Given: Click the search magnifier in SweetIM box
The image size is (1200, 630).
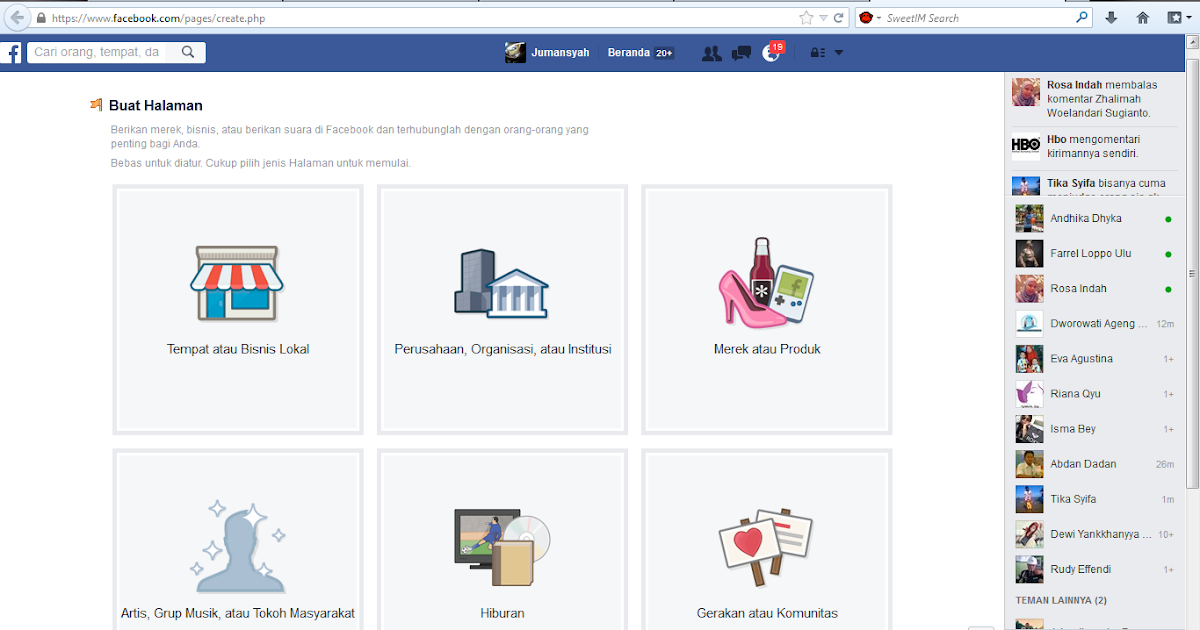Looking at the screenshot, I should (1082, 18).
